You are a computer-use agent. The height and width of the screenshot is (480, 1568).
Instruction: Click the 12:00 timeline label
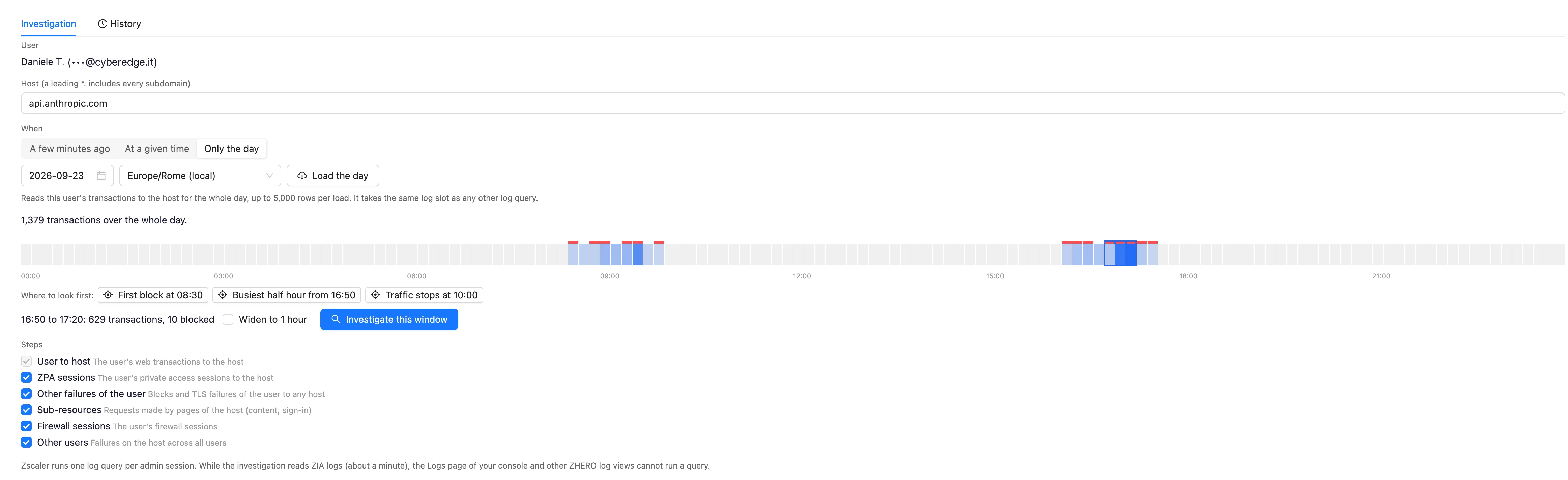(802, 276)
